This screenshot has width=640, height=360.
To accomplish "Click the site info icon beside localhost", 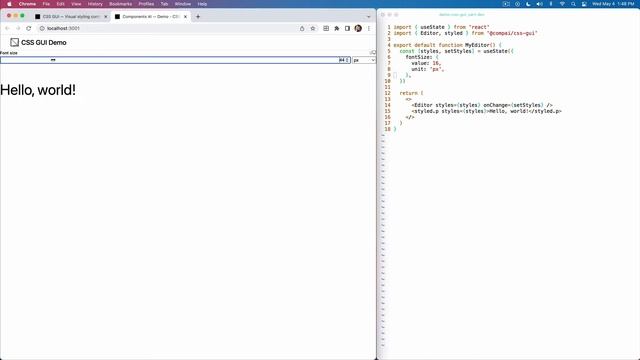I will click(42, 28).
